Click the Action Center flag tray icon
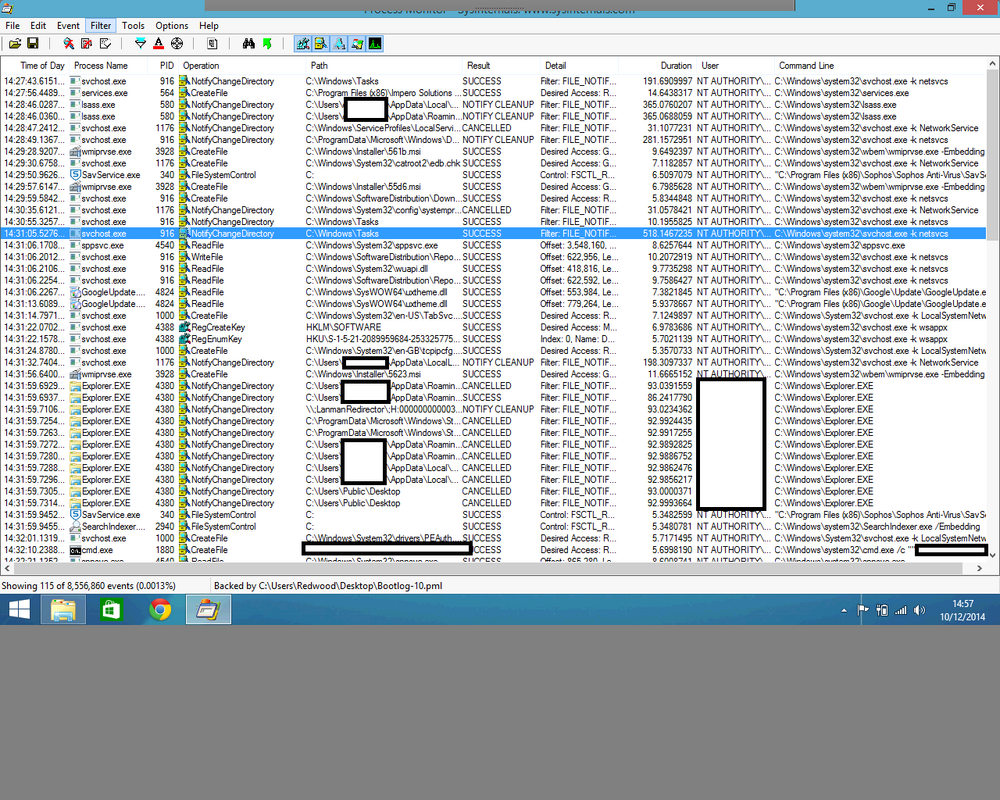The width and height of the screenshot is (1000, 800). point(863,611)
